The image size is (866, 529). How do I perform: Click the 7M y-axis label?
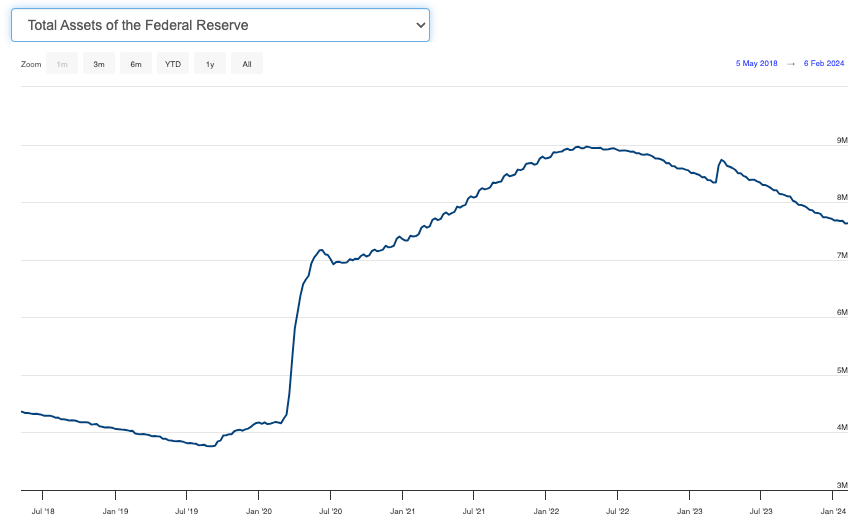pos(842,255)
